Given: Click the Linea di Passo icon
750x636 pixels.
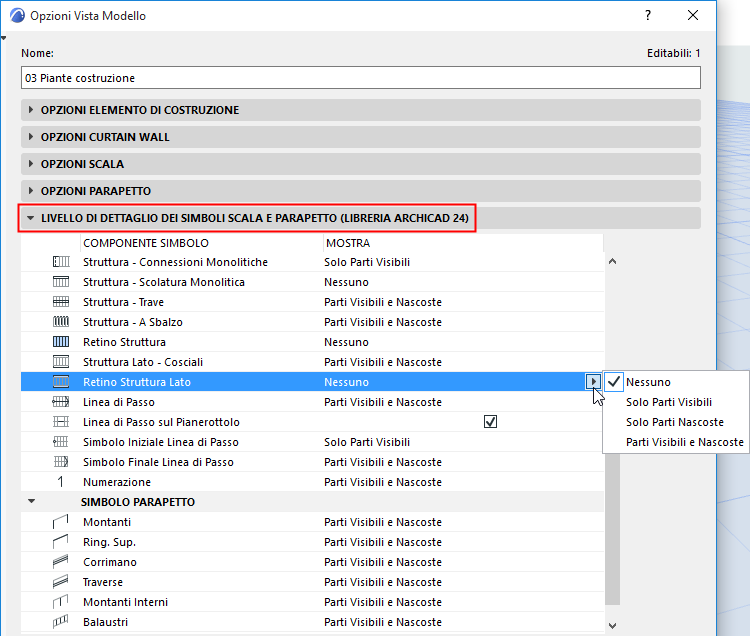Looking at the screenshot, I should coord(61,402).
